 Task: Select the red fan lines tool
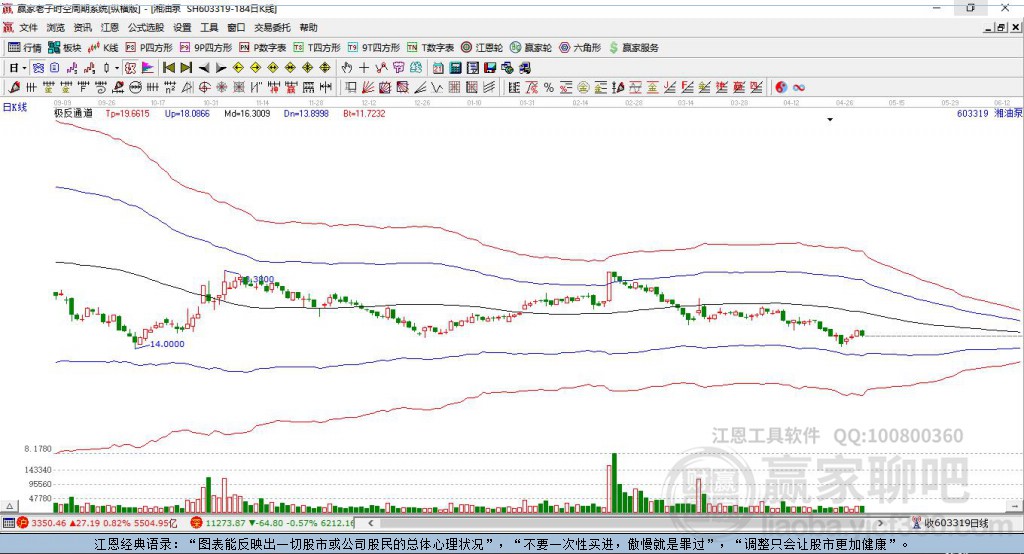pyautogui.click(x=368, y=88)
